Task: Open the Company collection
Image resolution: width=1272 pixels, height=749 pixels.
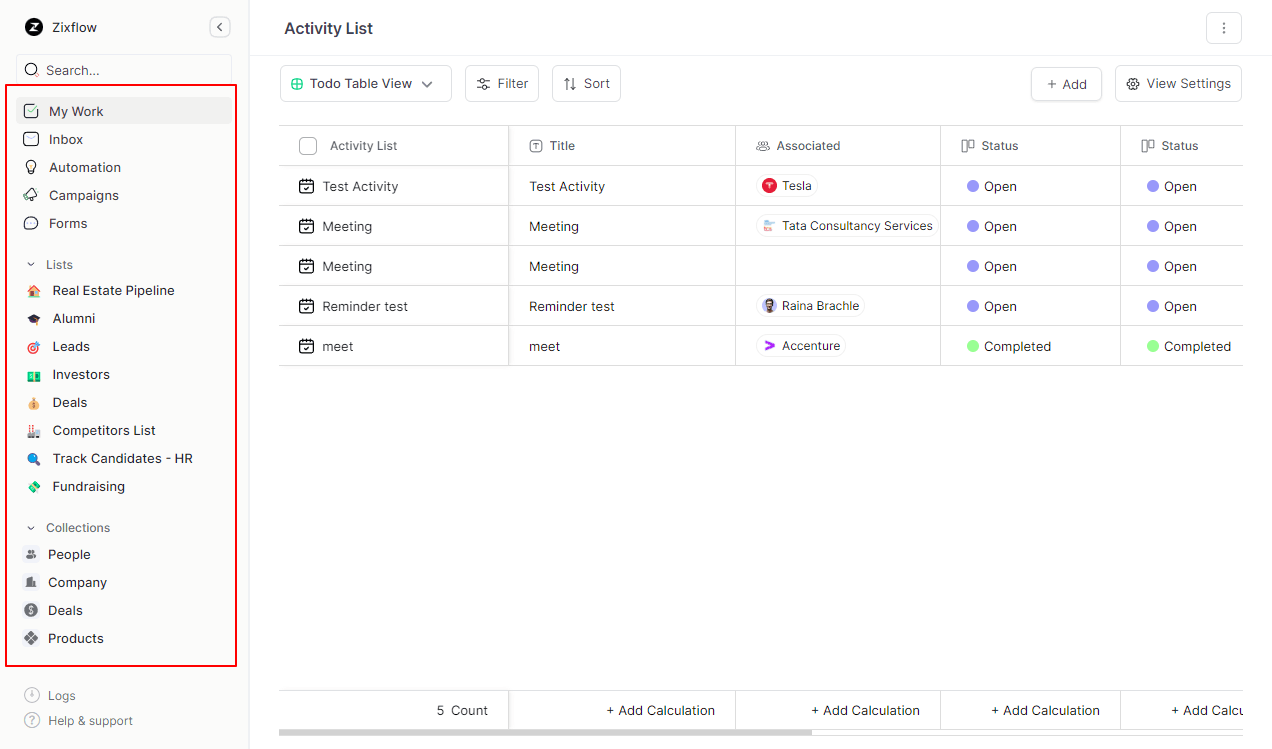Action: [76, 582]
